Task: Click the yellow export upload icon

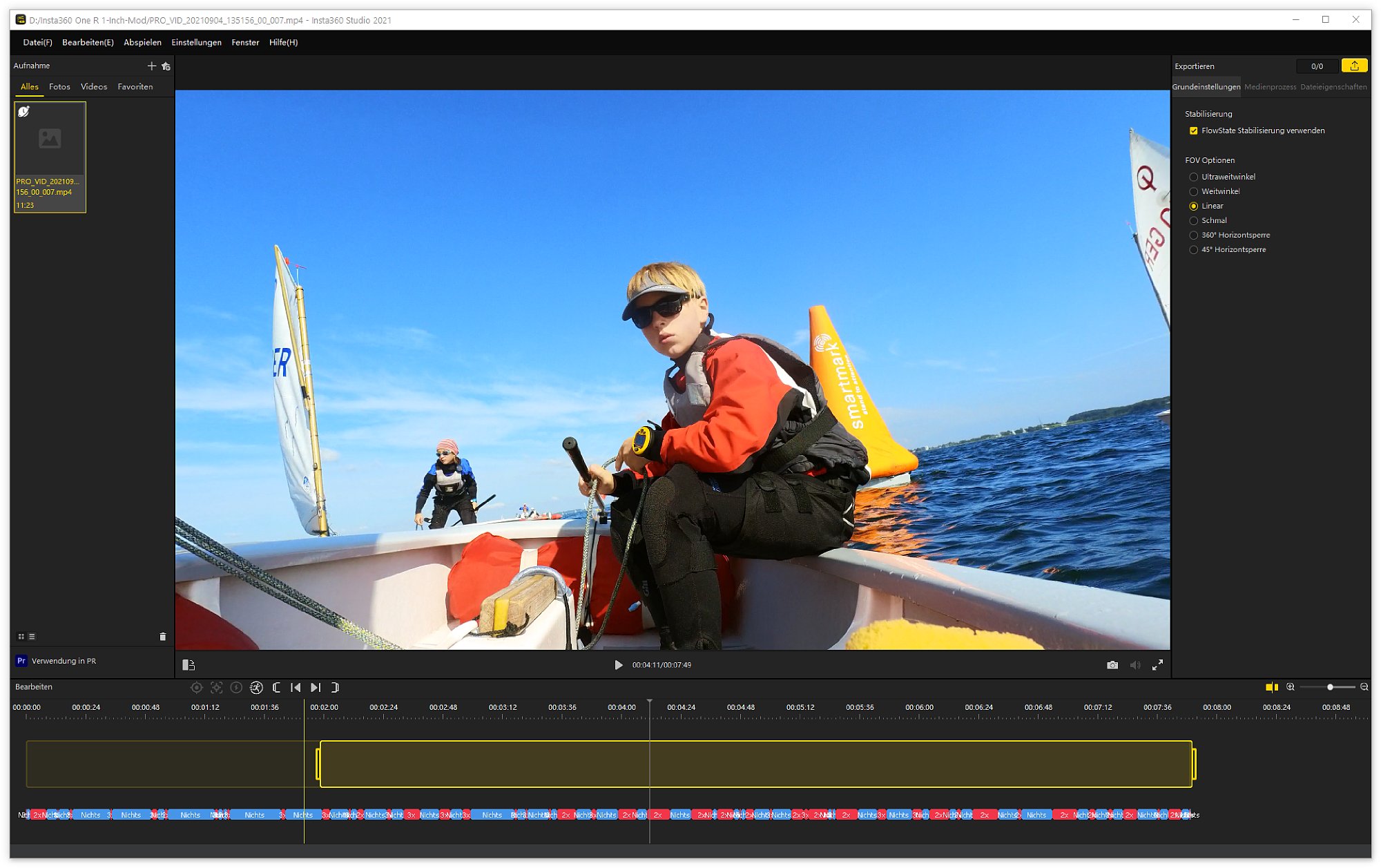Action: click(x=1354, y=66)
